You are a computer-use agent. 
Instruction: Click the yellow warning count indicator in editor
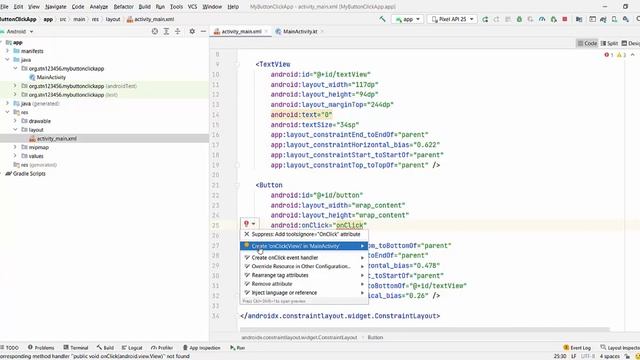(621, 55)
